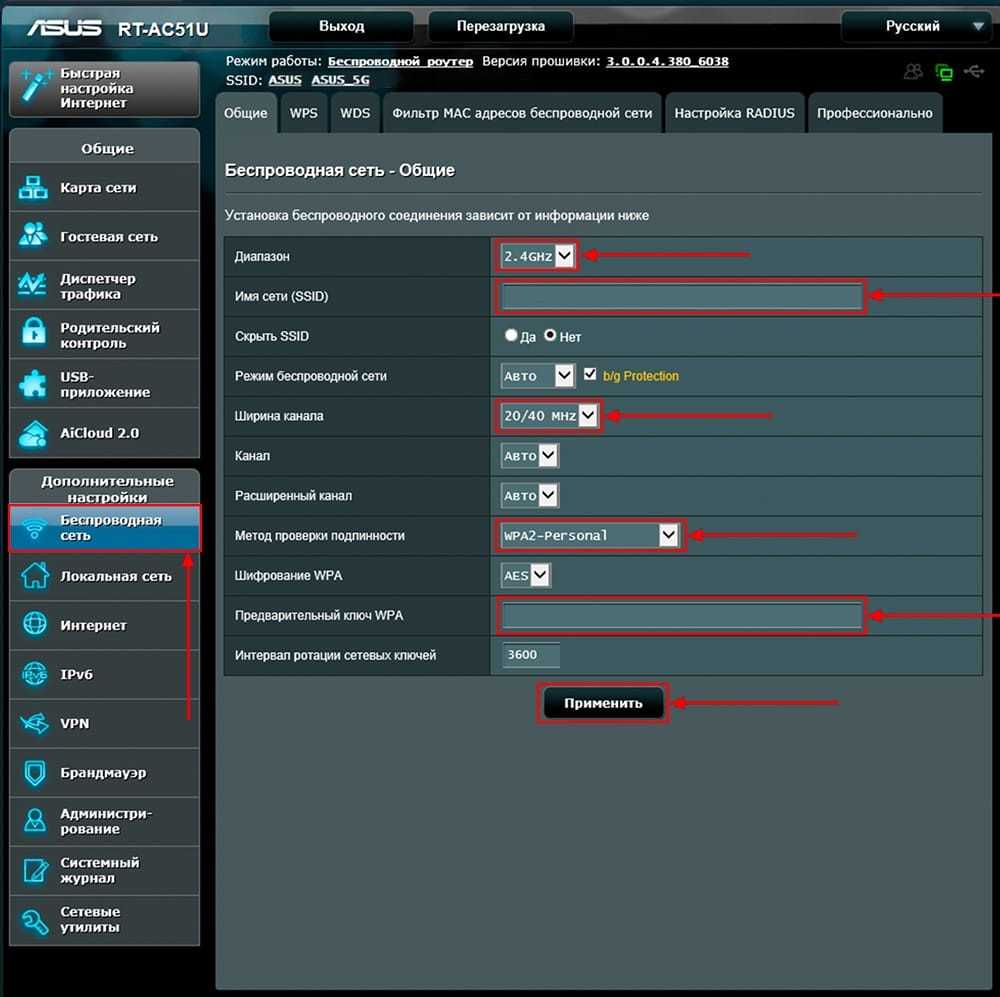Screen dimensions: 1000x997
Task: Switch to the WPS tab
Action: 304,113
